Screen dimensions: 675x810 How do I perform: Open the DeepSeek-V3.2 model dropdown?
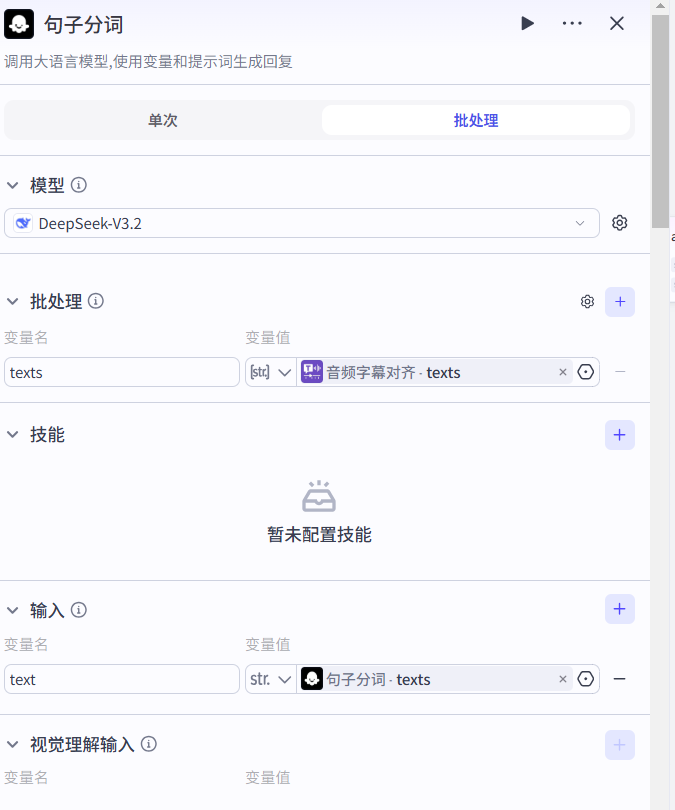click(x=302, y=223)
